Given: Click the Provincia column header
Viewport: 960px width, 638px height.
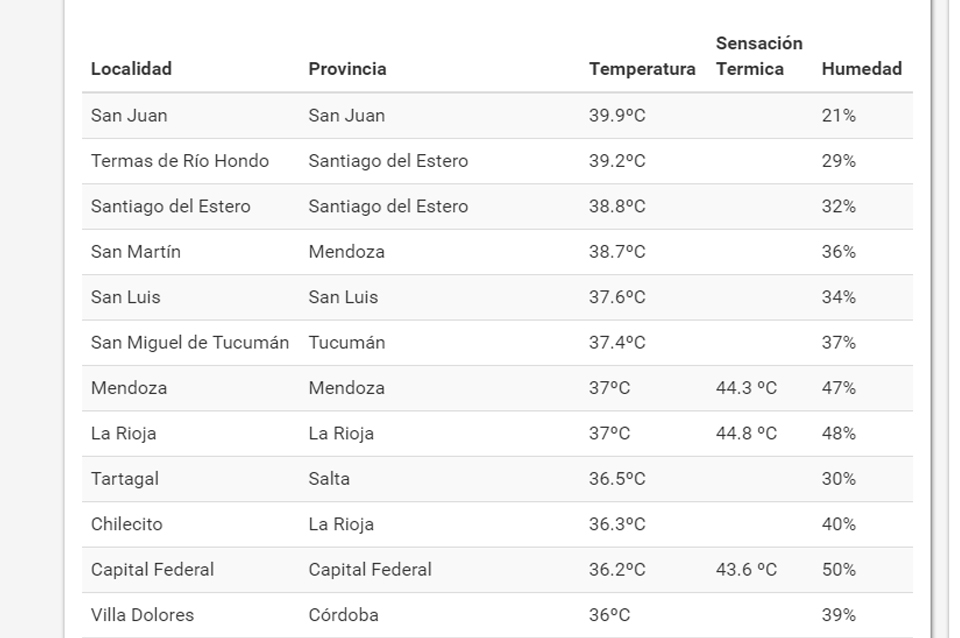Looking at the screenshot, I should tap(347, 69).
